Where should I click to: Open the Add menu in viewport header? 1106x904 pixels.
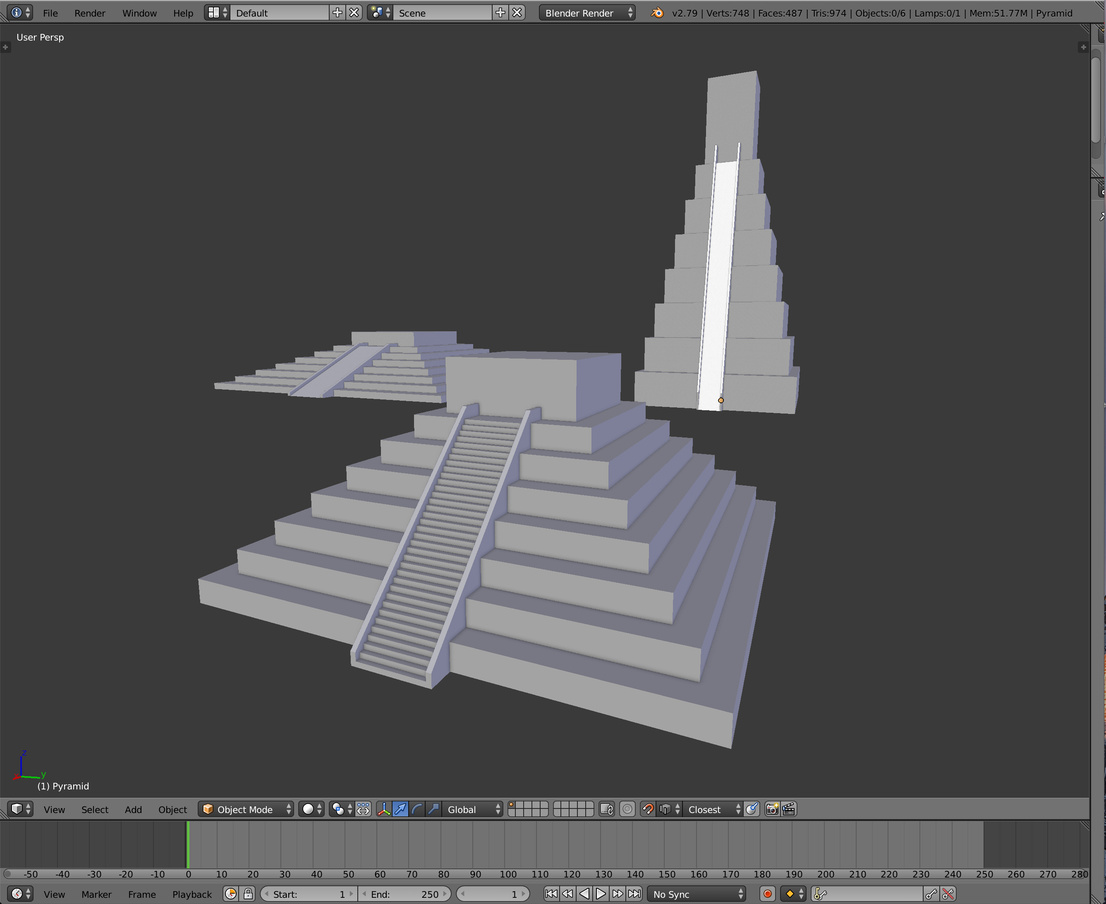click(133, 809)
